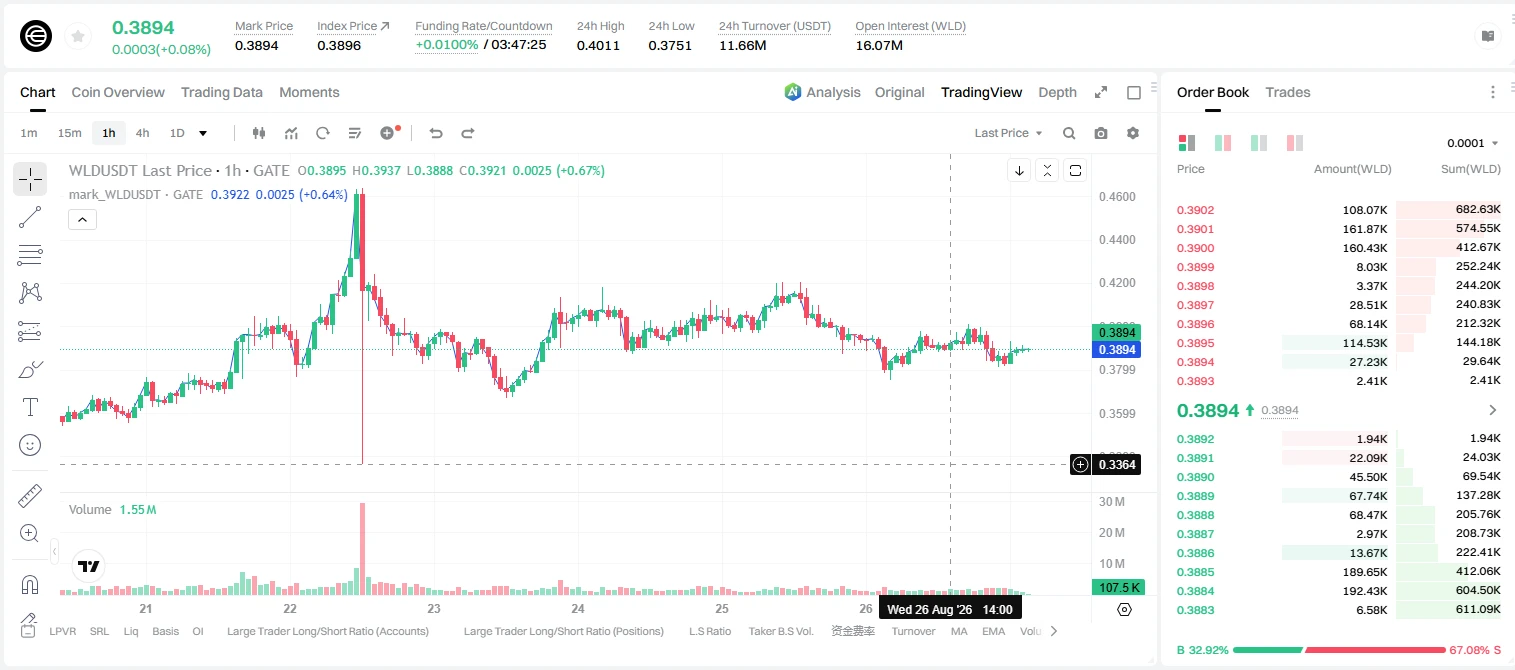Switch to the Trades tab
The height and width of the screenshot is (670, 1515).
click(1287, 92)
